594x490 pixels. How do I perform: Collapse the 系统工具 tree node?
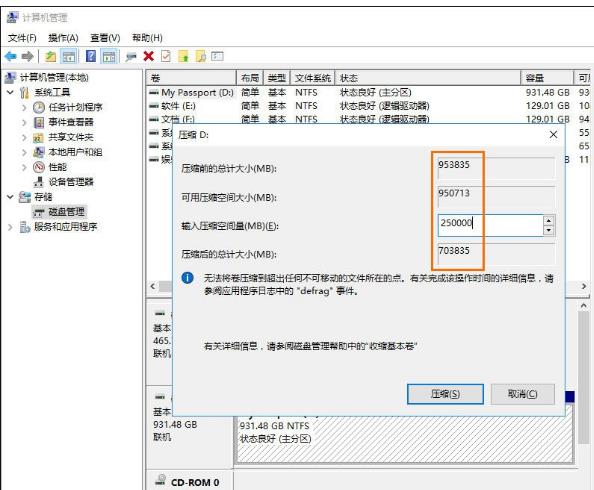(x=10, y=92)
